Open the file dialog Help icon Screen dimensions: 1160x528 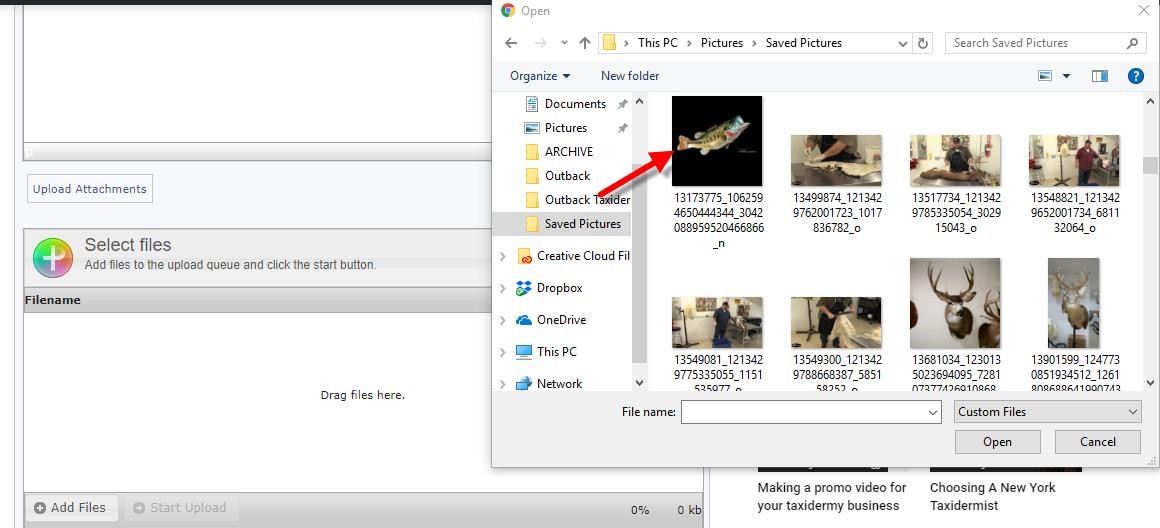(x=1135, y=76)
